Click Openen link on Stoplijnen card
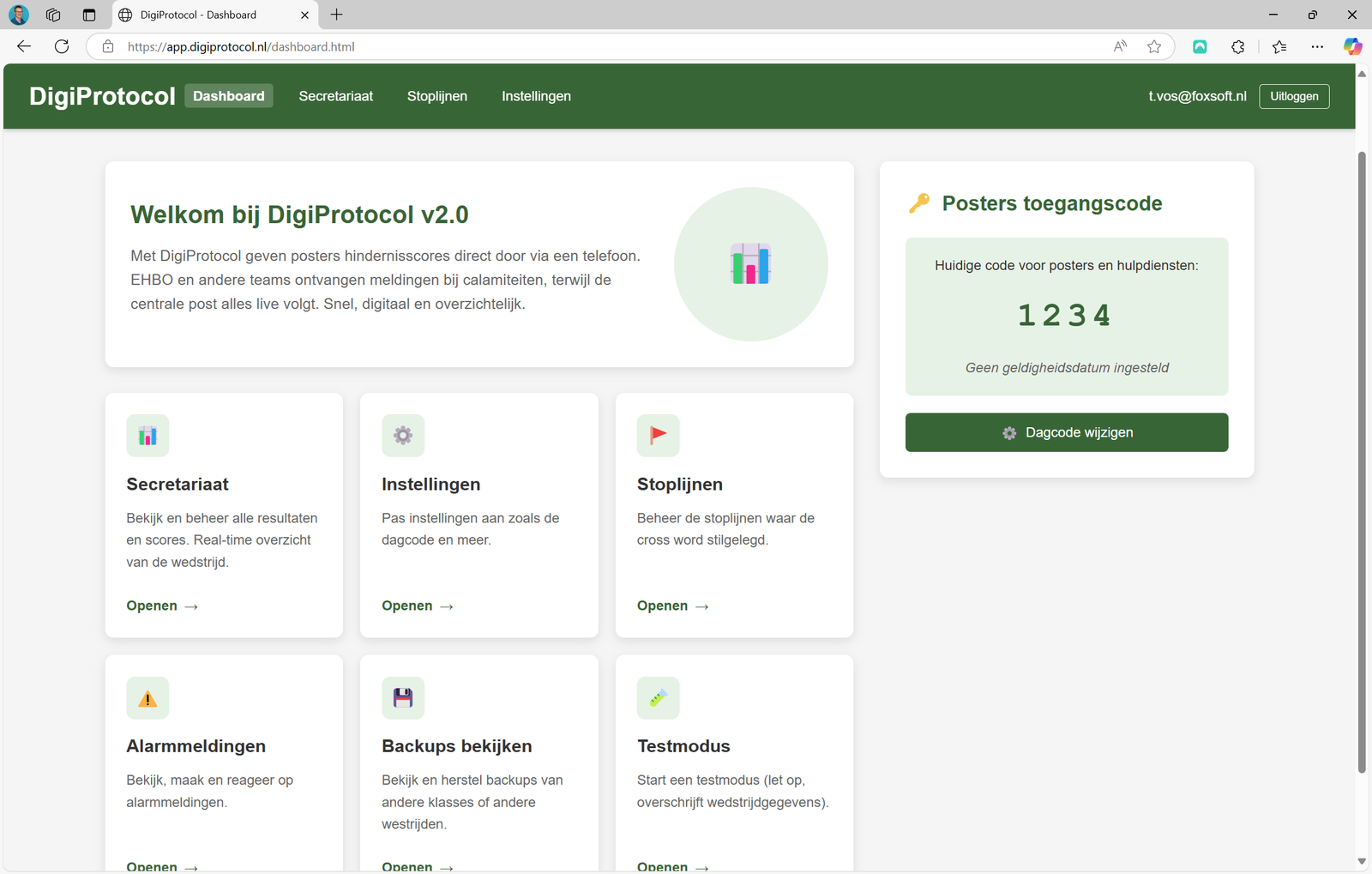 (673, 606)
